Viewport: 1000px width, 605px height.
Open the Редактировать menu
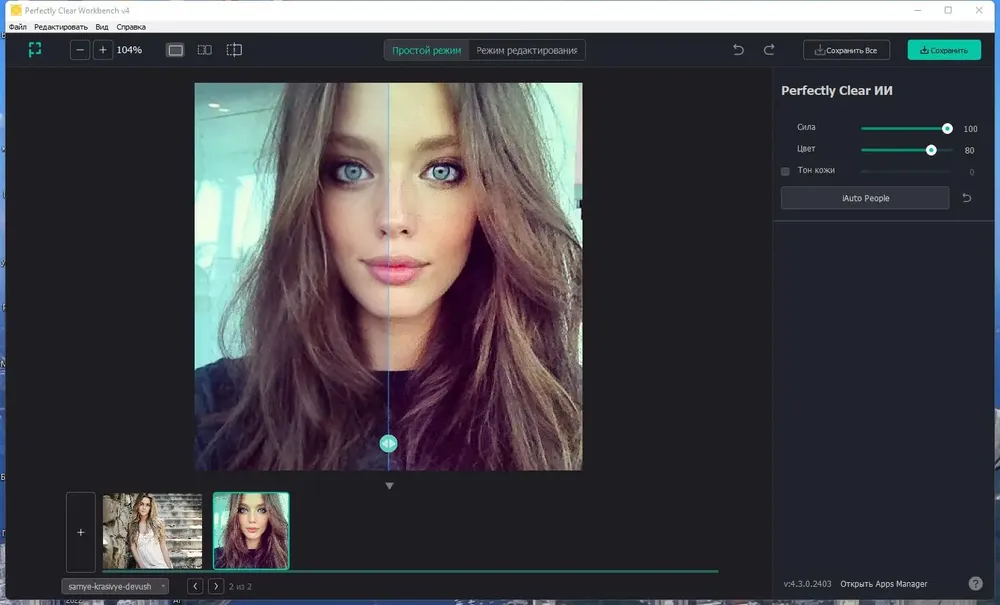(61, 27)
